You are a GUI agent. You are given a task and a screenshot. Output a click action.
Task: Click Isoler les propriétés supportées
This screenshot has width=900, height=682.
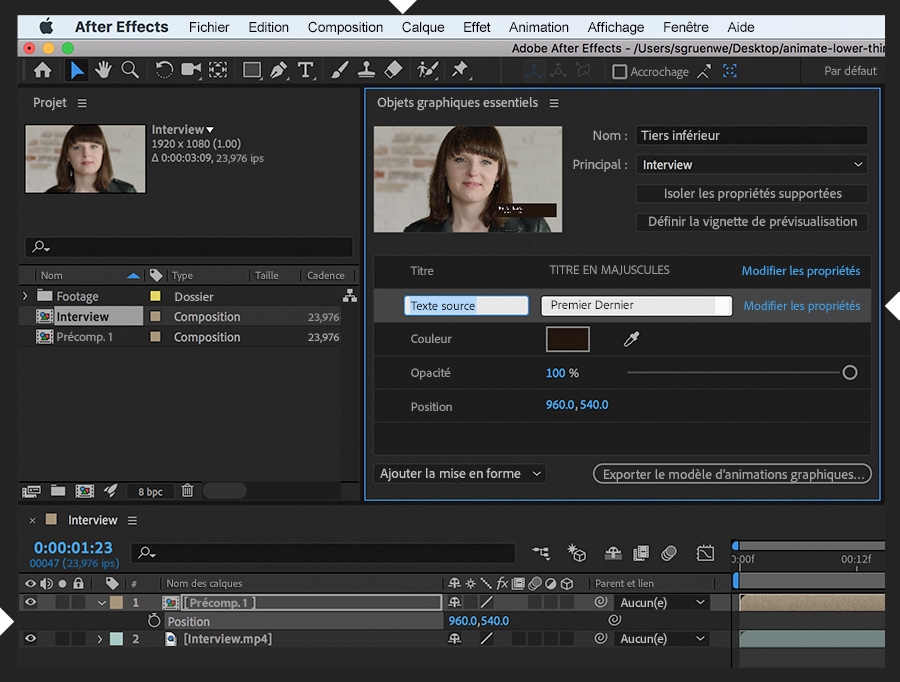[752, 193]
